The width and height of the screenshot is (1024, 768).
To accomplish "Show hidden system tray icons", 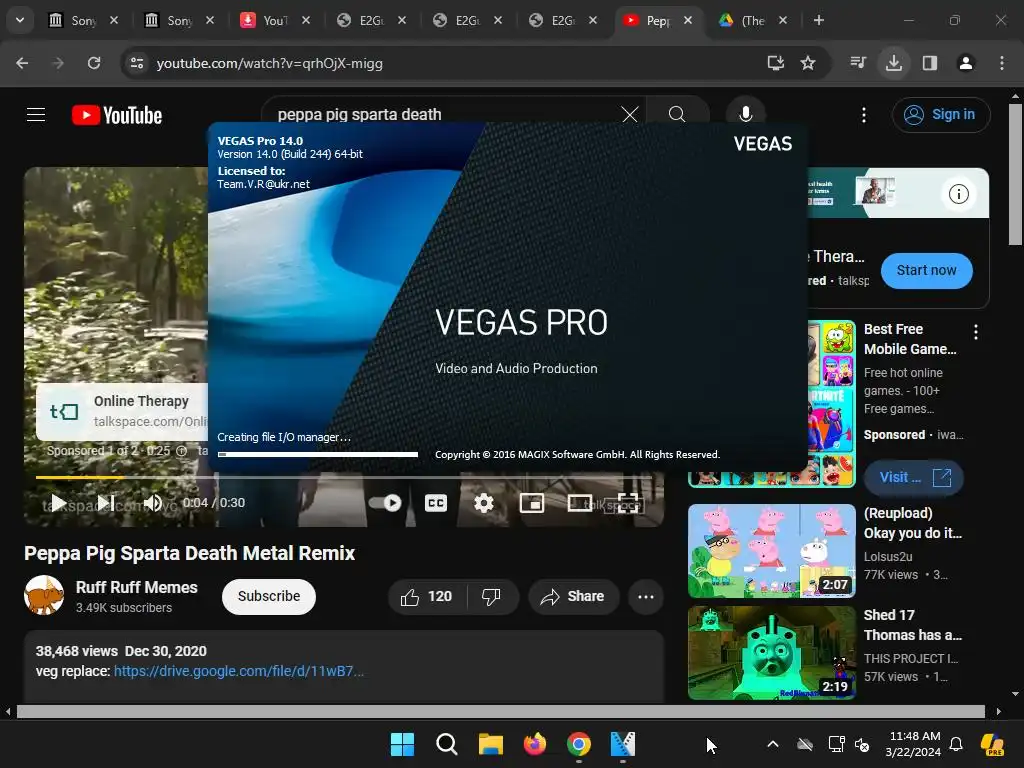I will pos(773,744).
